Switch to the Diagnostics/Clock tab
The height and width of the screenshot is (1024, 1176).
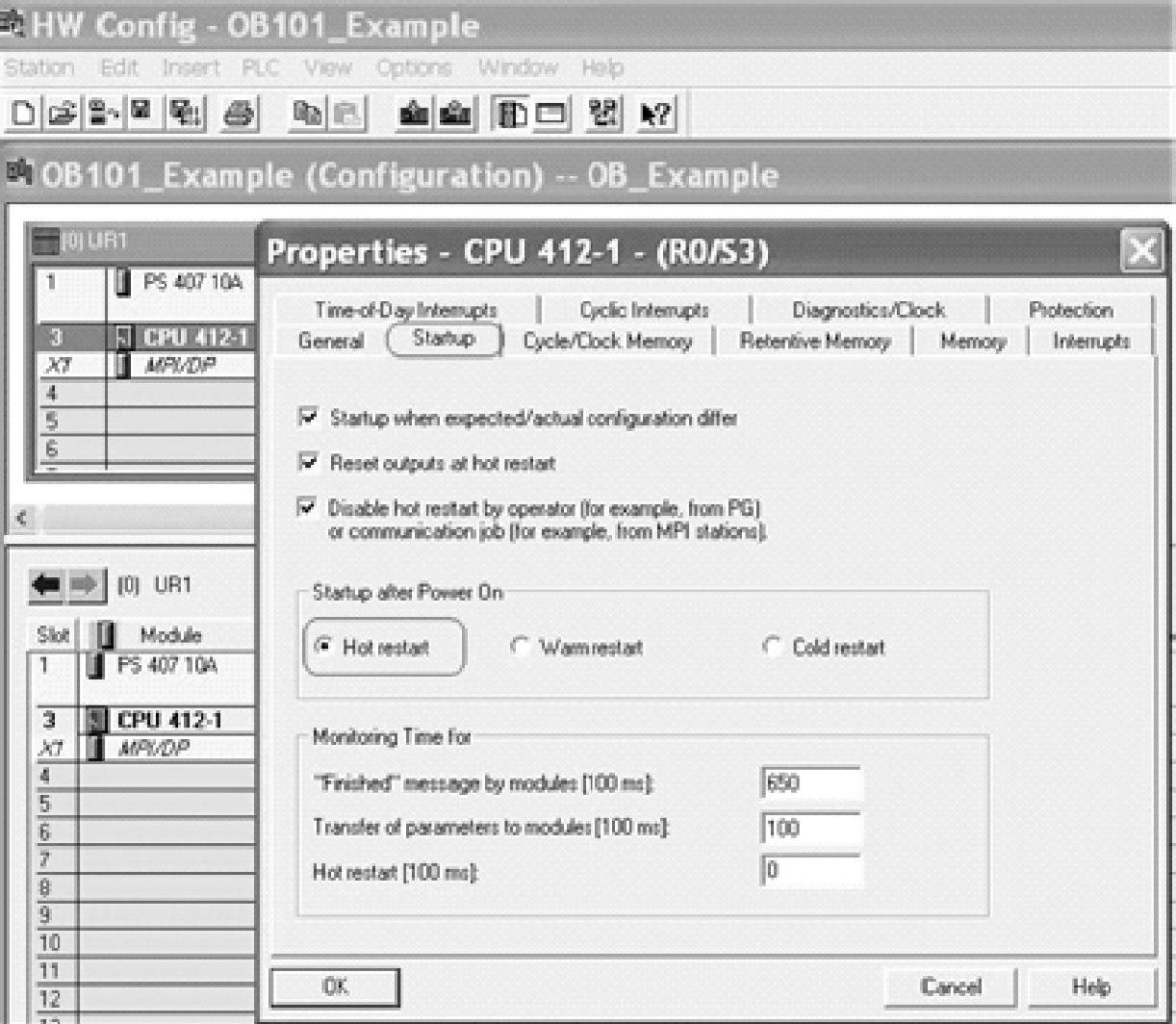(x=869, y=310)
